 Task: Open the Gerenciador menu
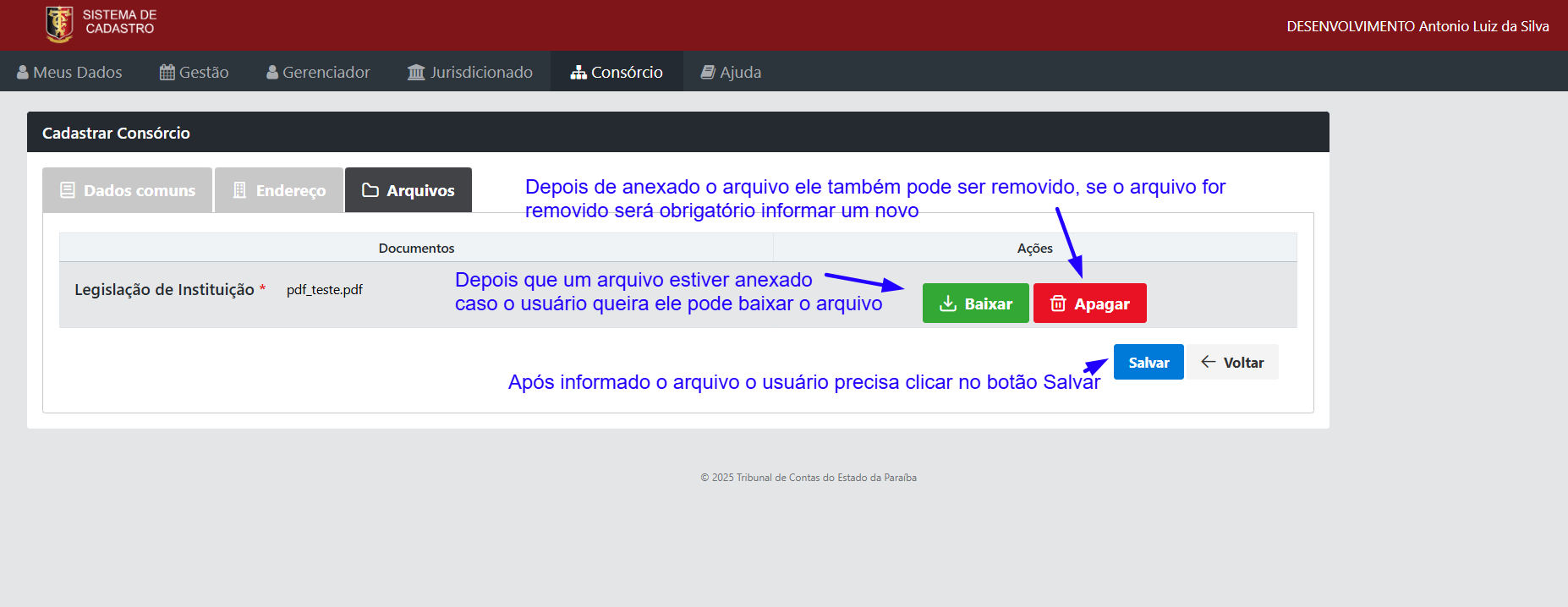318,72
